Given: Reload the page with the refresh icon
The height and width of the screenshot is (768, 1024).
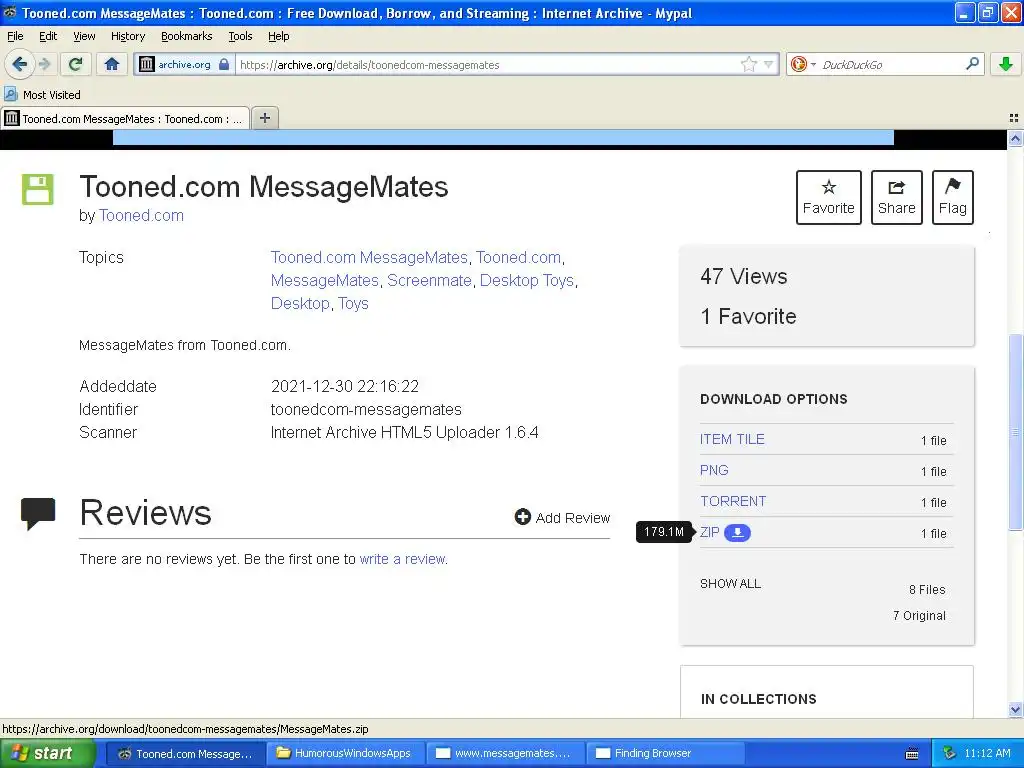Looking at the screenshot, I should tap(76, 64).
